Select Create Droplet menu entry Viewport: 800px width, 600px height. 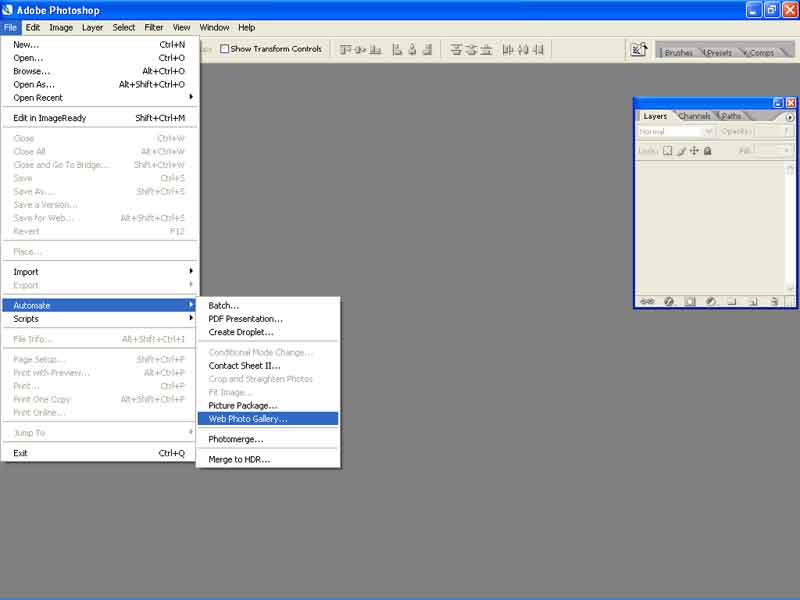click(x=268, y=332)
